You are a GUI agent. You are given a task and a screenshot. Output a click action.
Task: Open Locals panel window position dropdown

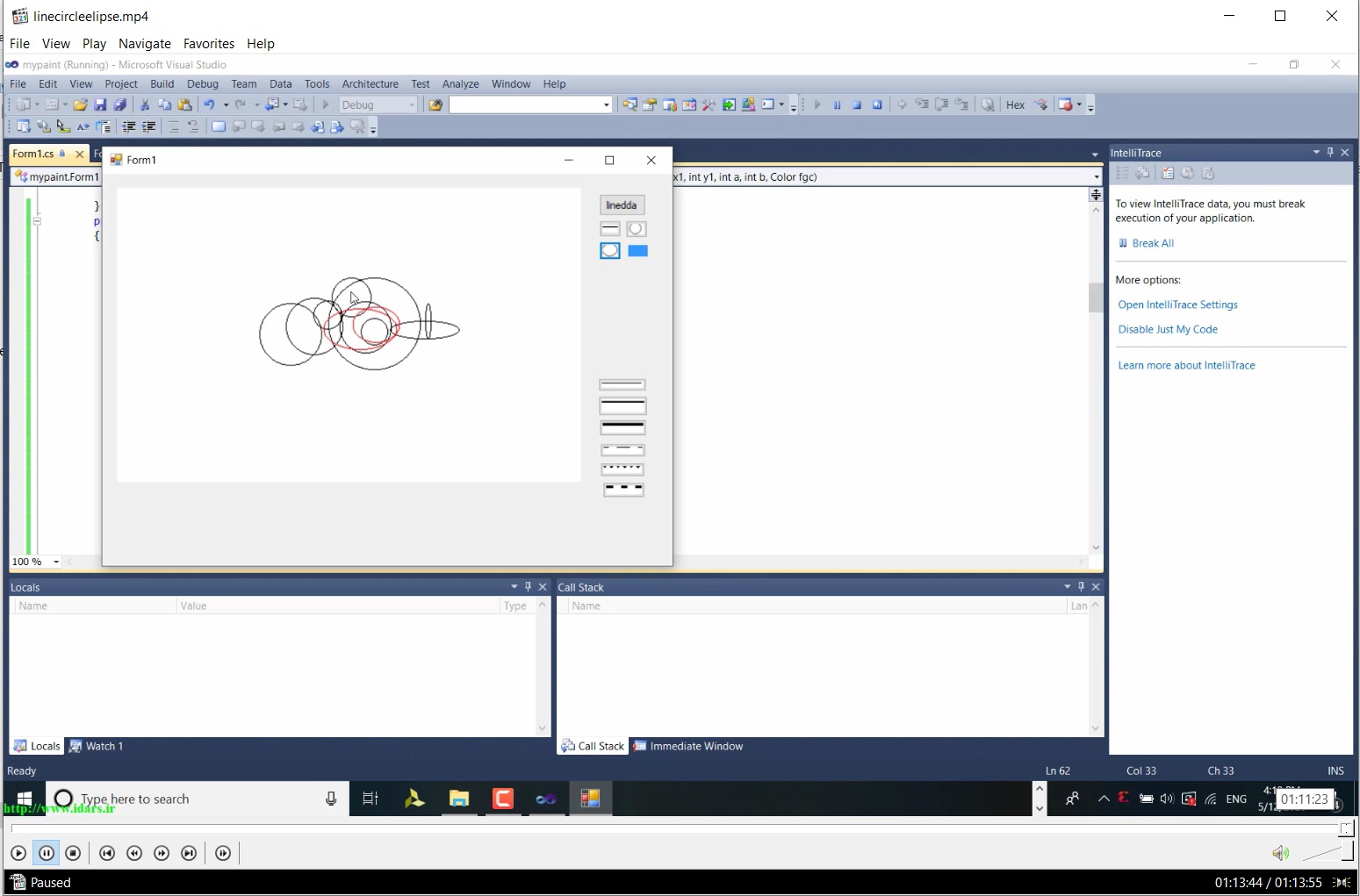point(514,586)
